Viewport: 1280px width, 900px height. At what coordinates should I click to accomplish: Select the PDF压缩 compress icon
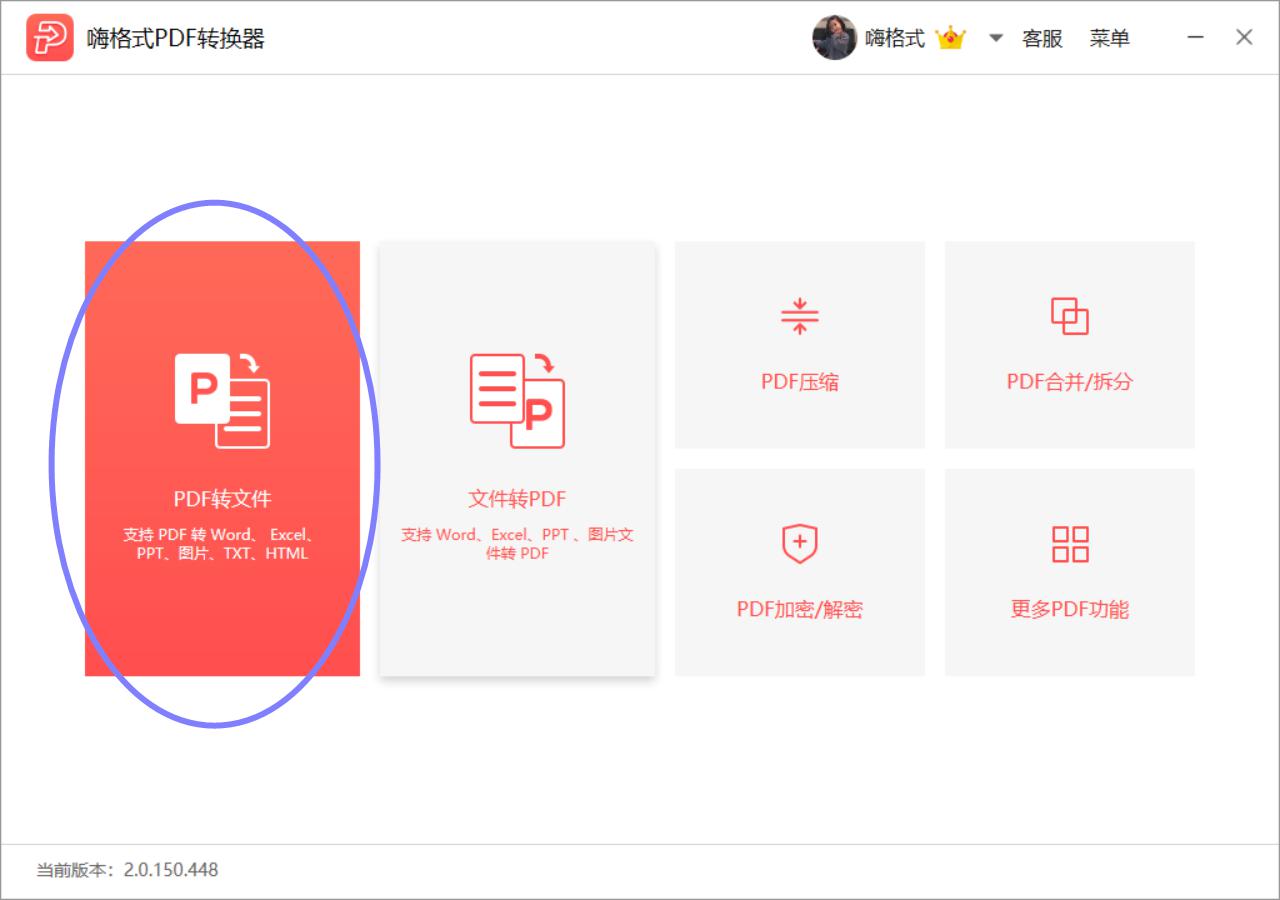[799, 316]
